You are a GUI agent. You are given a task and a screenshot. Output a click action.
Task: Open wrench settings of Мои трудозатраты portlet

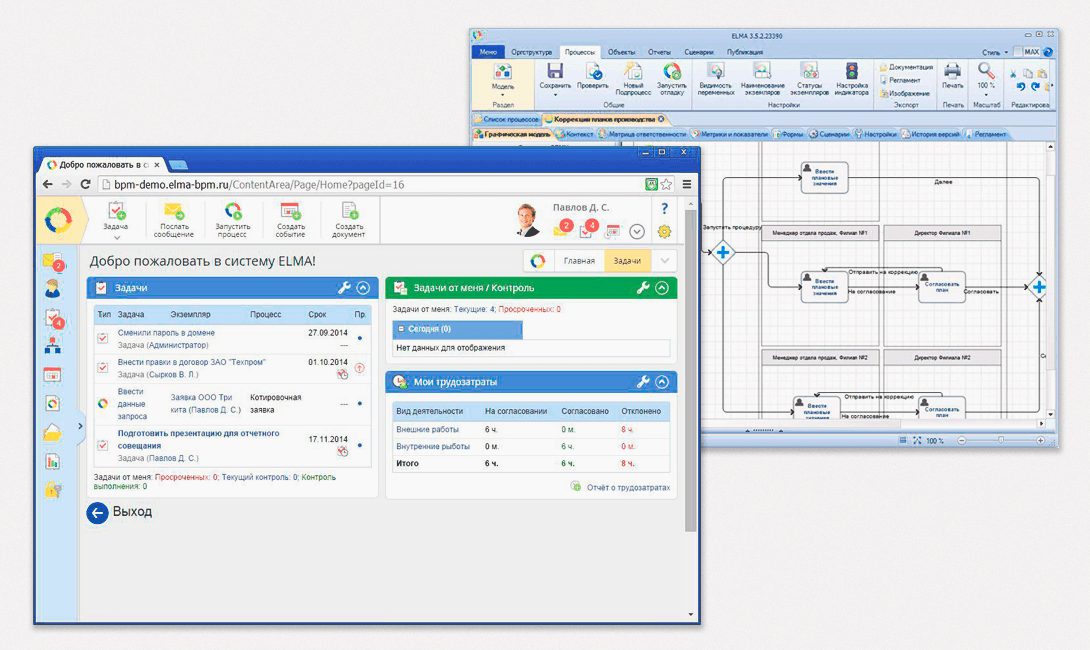click(643, 382)
